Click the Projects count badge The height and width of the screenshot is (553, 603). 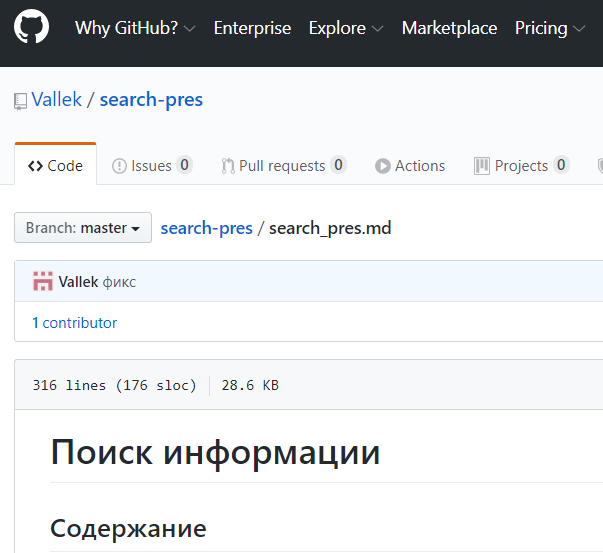click(561, 165)
